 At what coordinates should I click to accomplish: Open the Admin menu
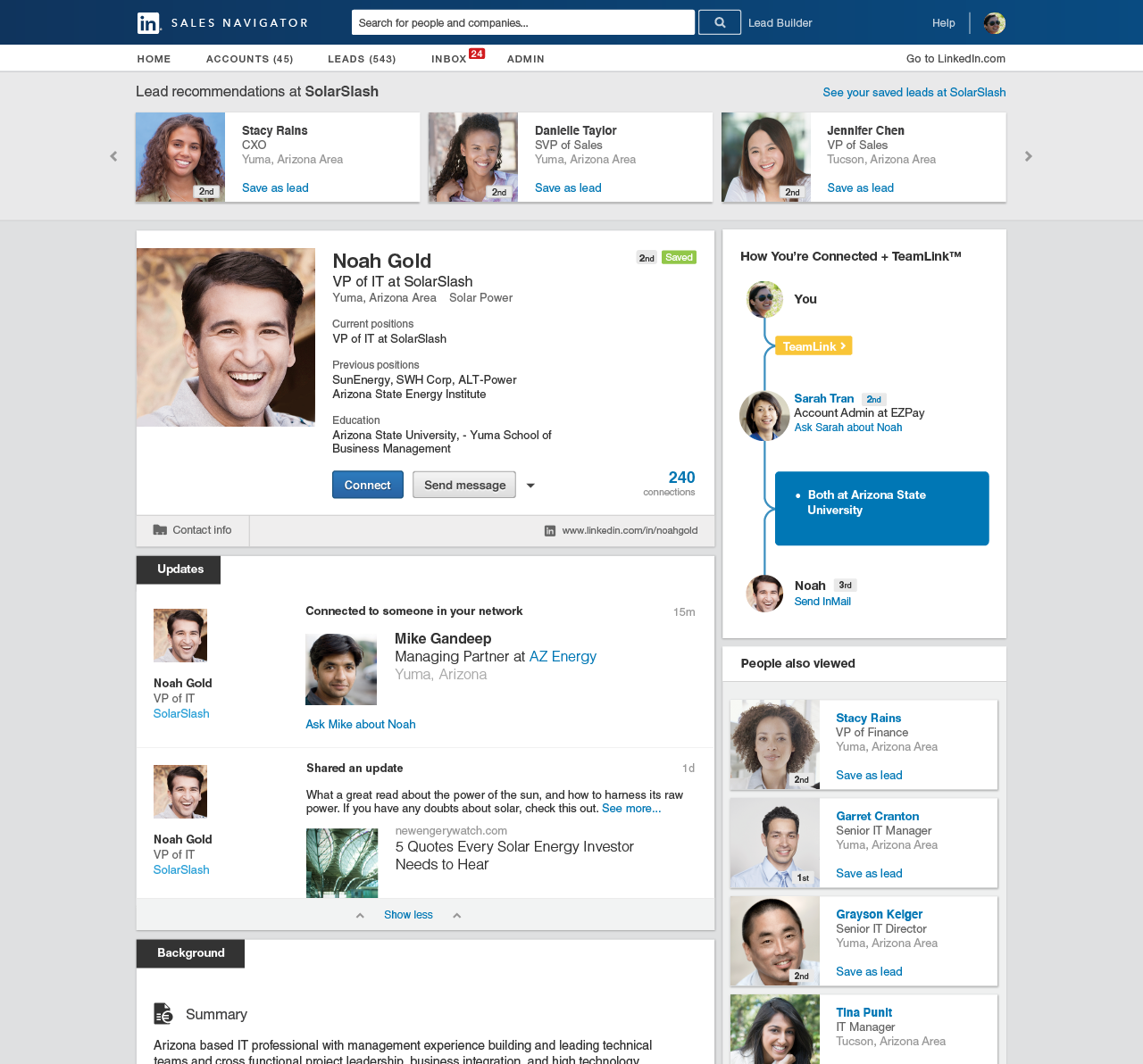tap(526, 59)
